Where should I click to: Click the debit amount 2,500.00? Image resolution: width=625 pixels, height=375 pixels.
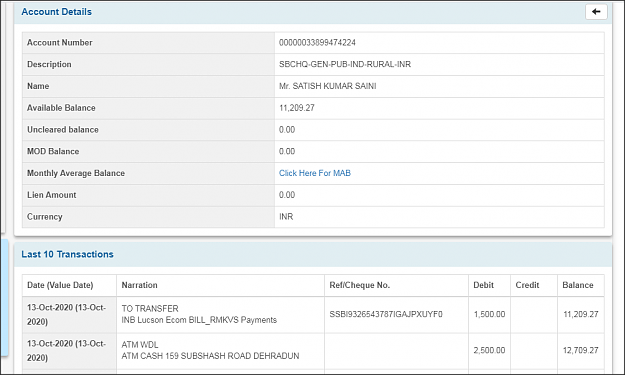[489, 350]
